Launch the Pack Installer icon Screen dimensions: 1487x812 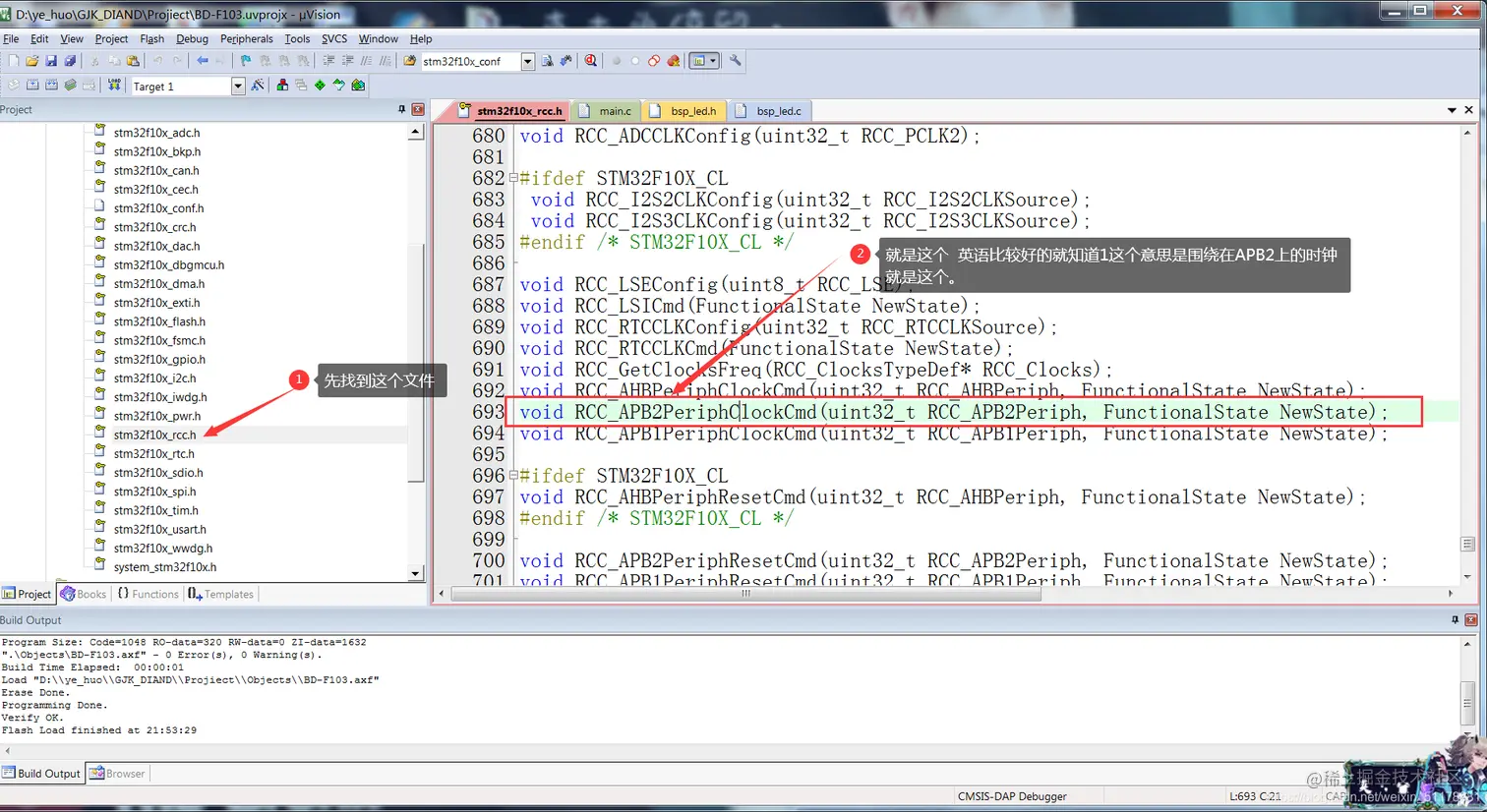[x=358, y=86]
